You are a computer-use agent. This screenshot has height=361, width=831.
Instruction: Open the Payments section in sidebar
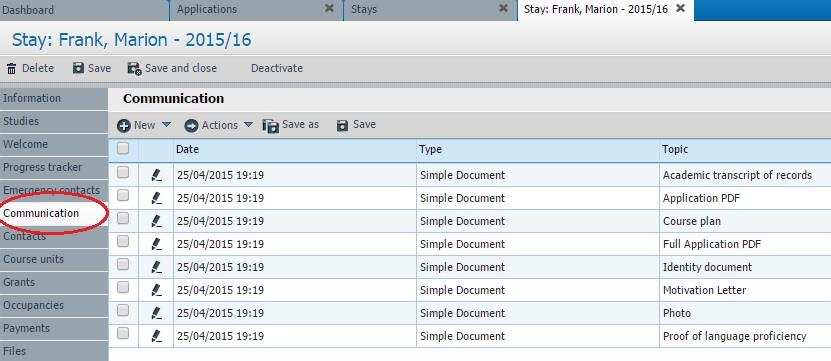point(54,329)
